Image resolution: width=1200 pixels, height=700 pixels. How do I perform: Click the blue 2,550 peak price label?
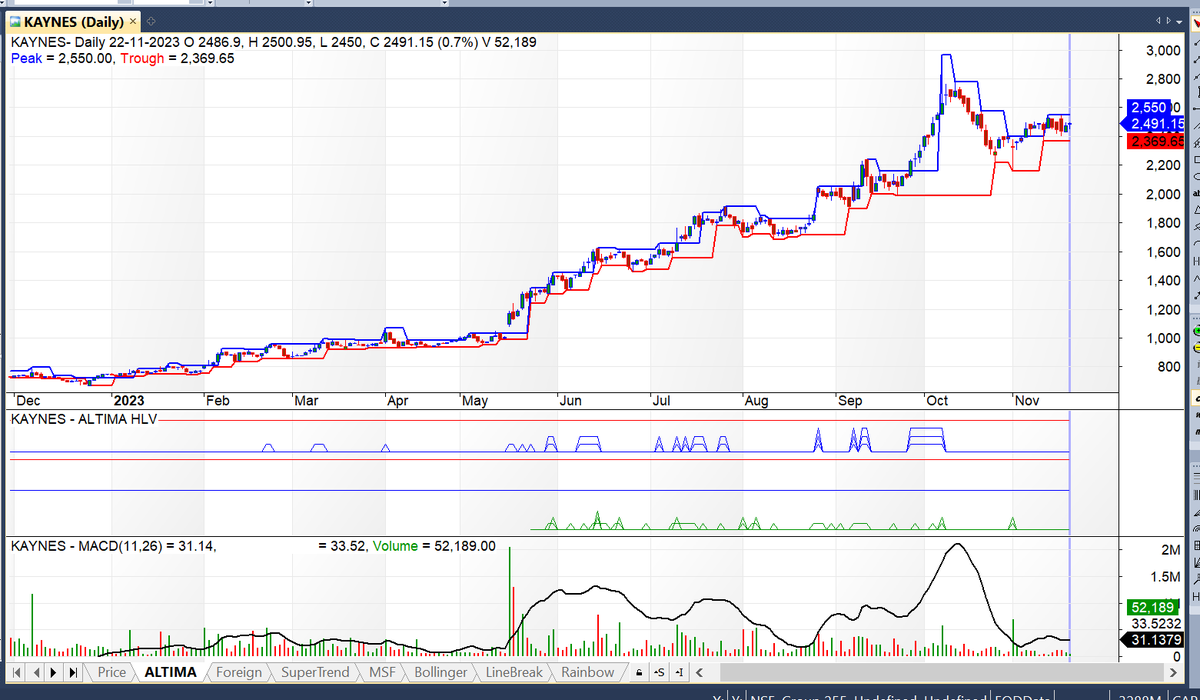pos(1148,107)
